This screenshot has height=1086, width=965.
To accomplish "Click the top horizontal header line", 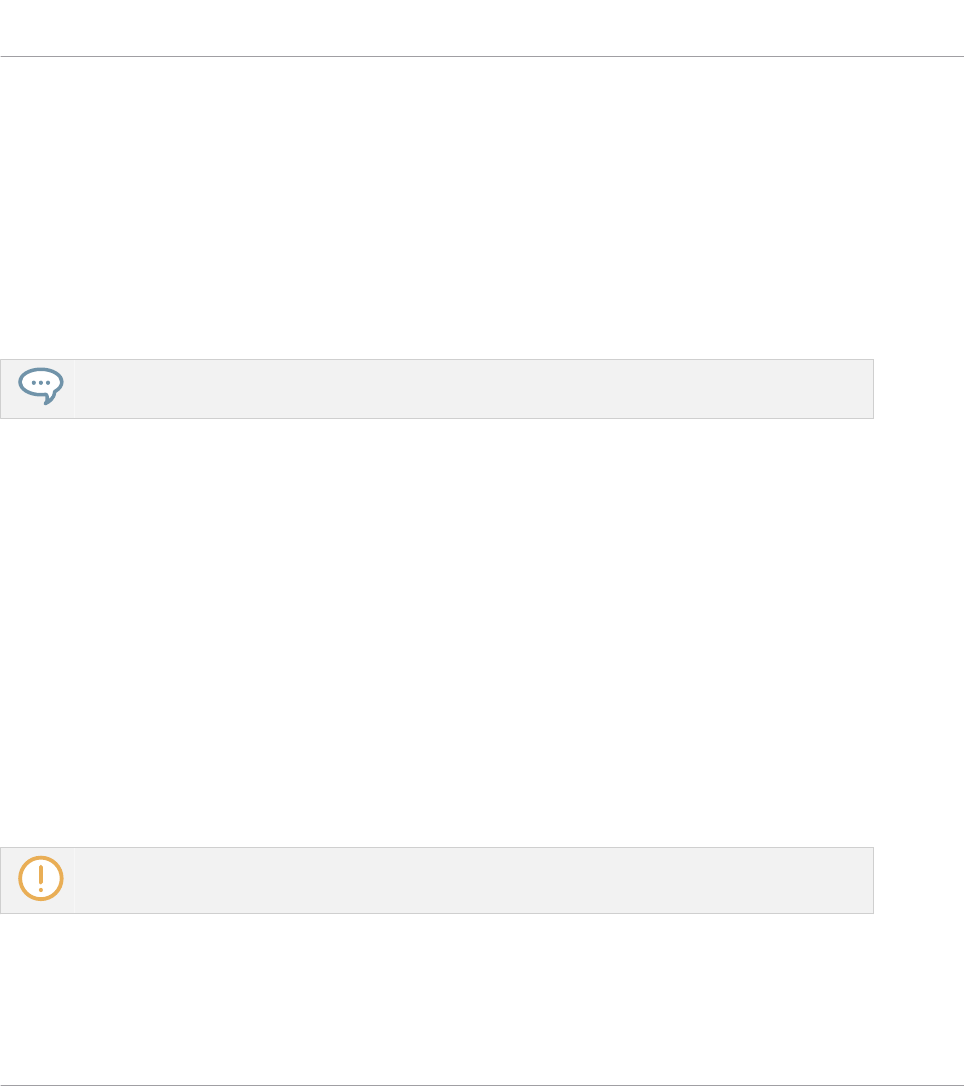I will (482, 57).
